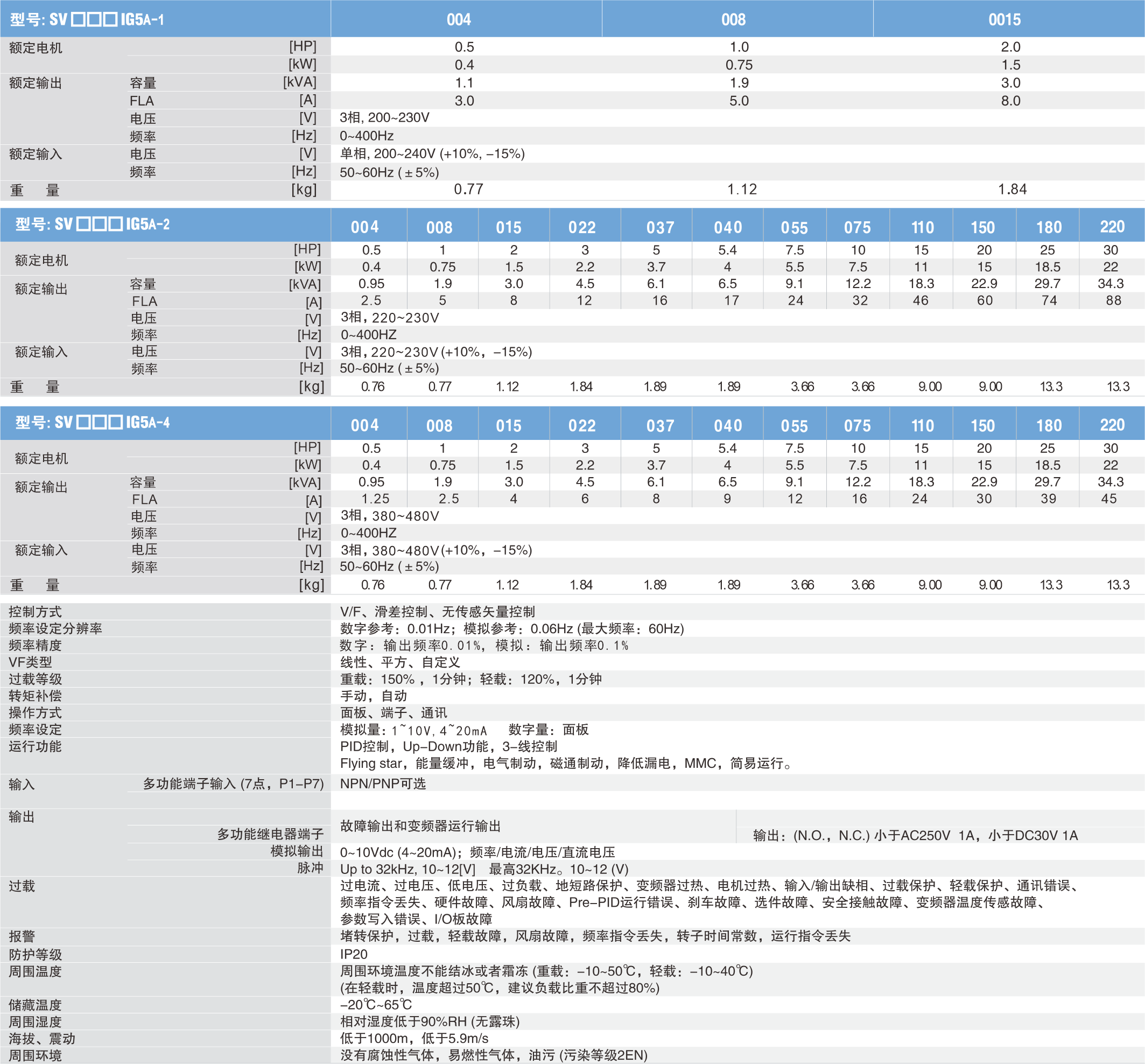Click the IG5A-2 kVA value 34.3
The width and height of the screenshot is (1145, 1064).
click(x=1111, y=284)
